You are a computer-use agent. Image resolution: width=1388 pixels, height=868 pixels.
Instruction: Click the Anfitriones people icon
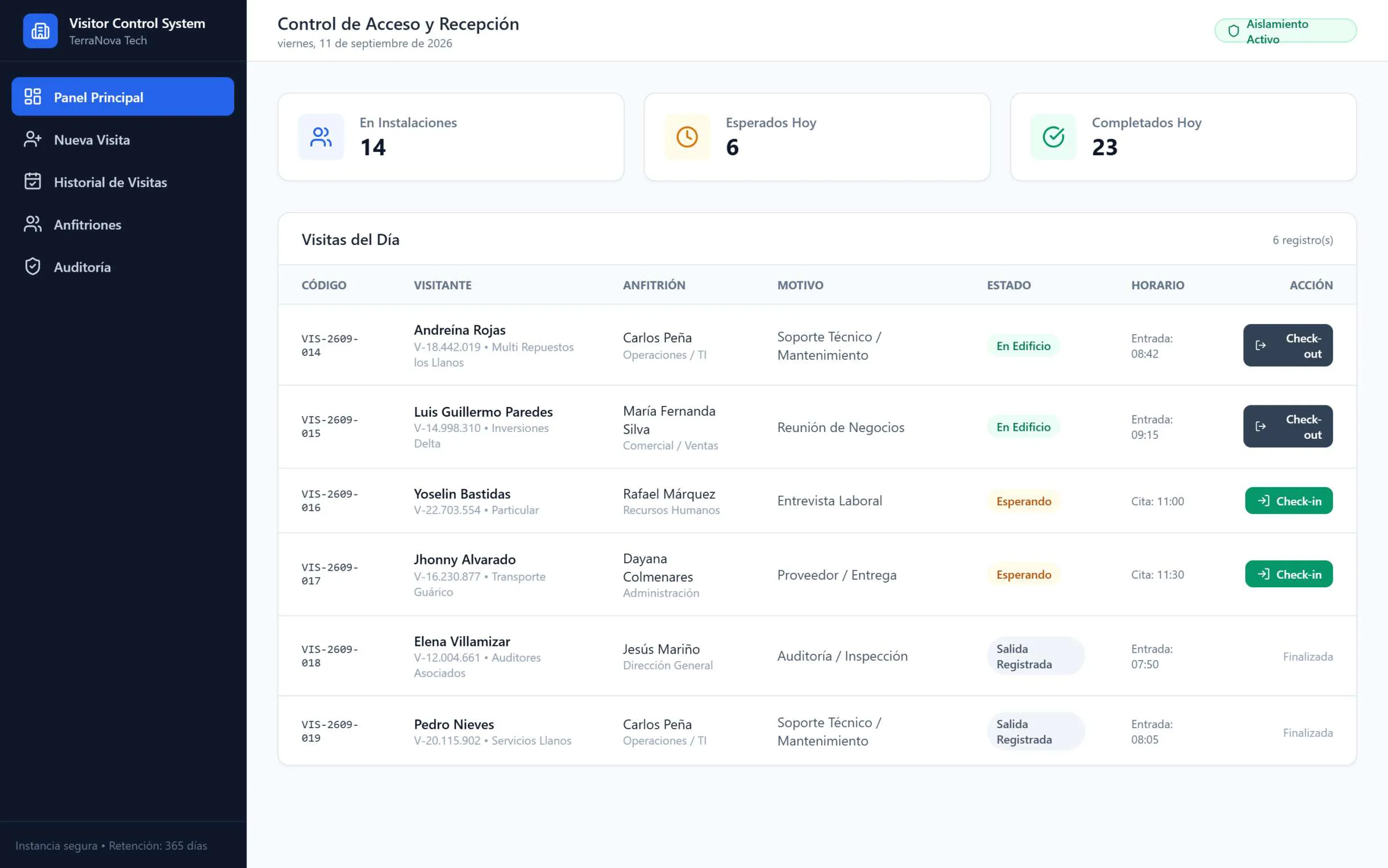click(33, 224)
